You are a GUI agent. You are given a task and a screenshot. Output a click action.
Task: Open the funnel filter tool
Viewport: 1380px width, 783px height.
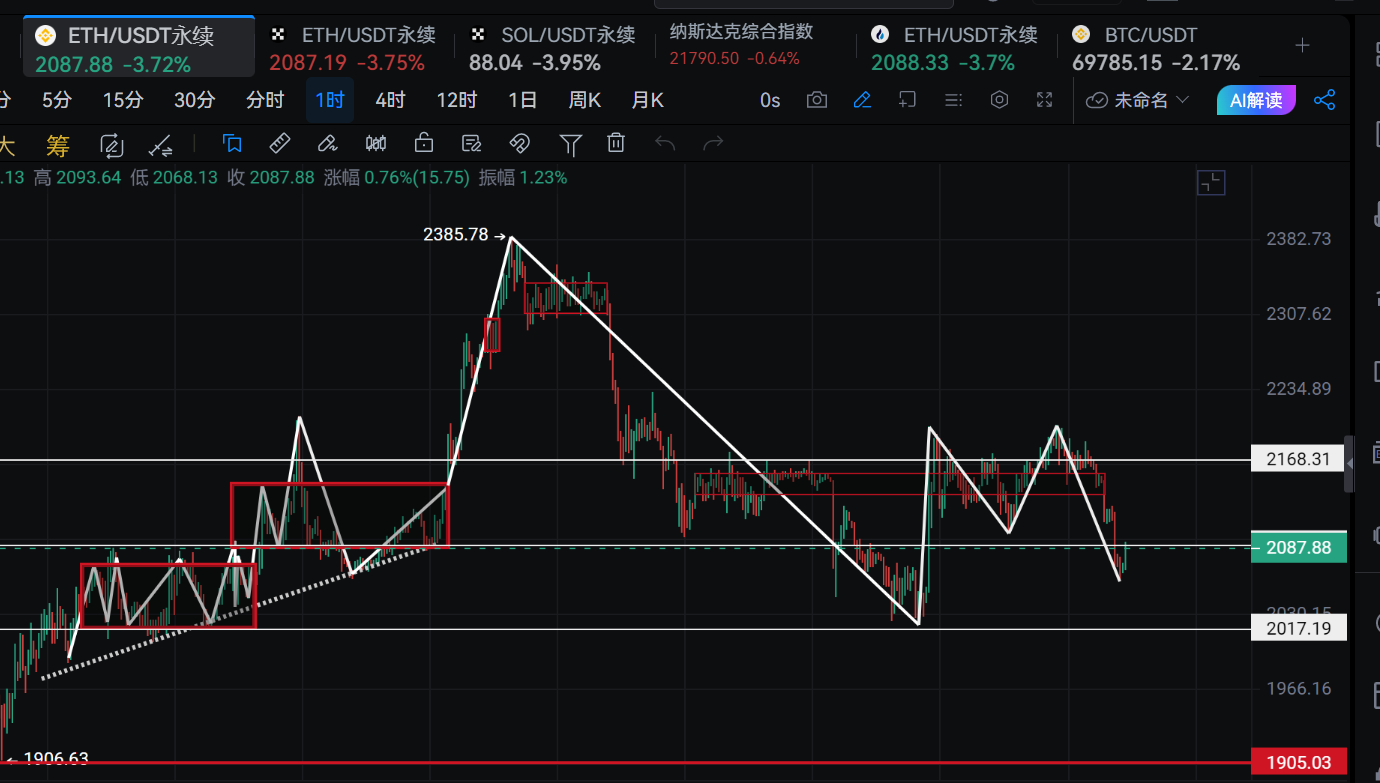click(570, 144)
